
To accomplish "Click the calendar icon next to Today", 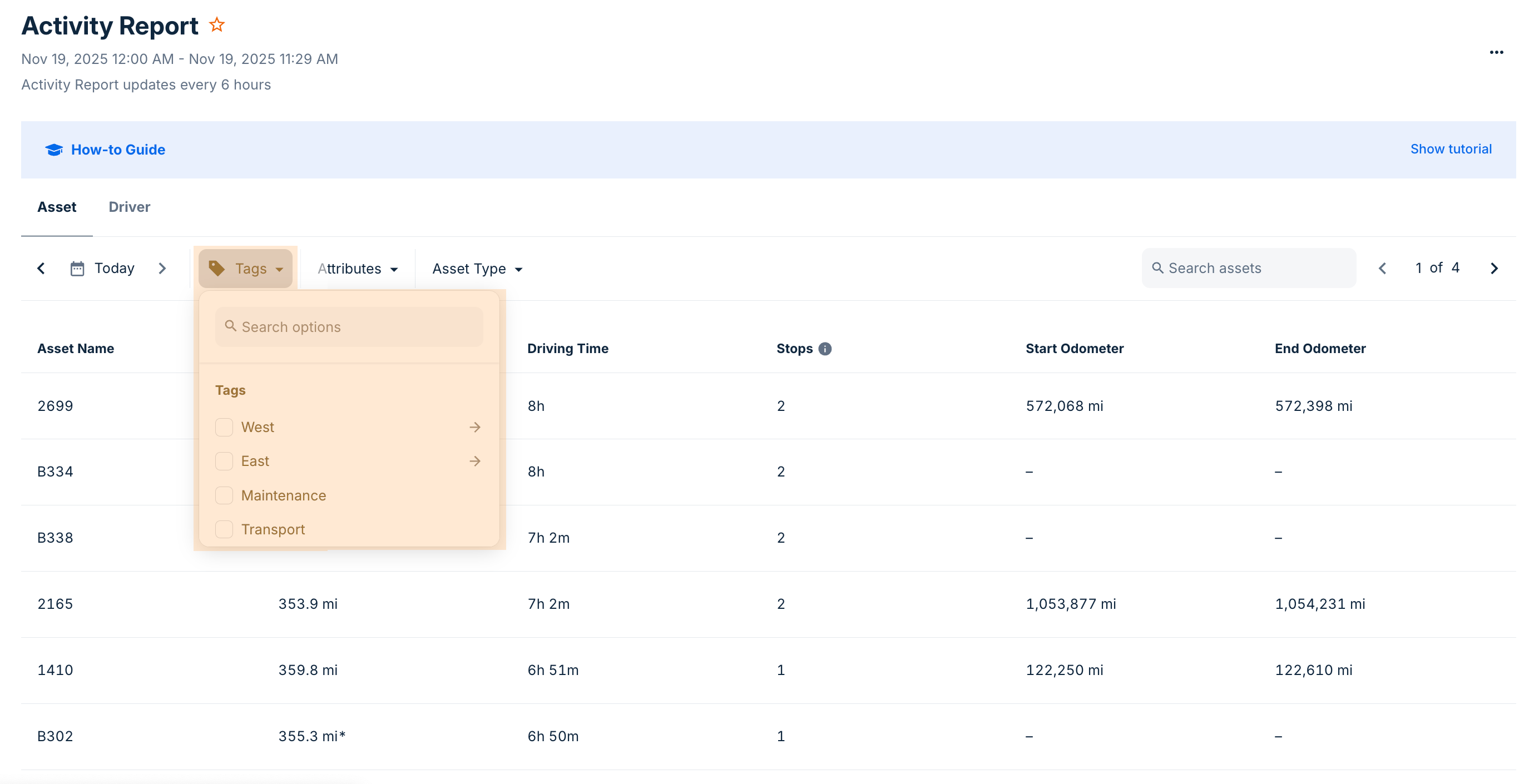I will coord(77,269).
